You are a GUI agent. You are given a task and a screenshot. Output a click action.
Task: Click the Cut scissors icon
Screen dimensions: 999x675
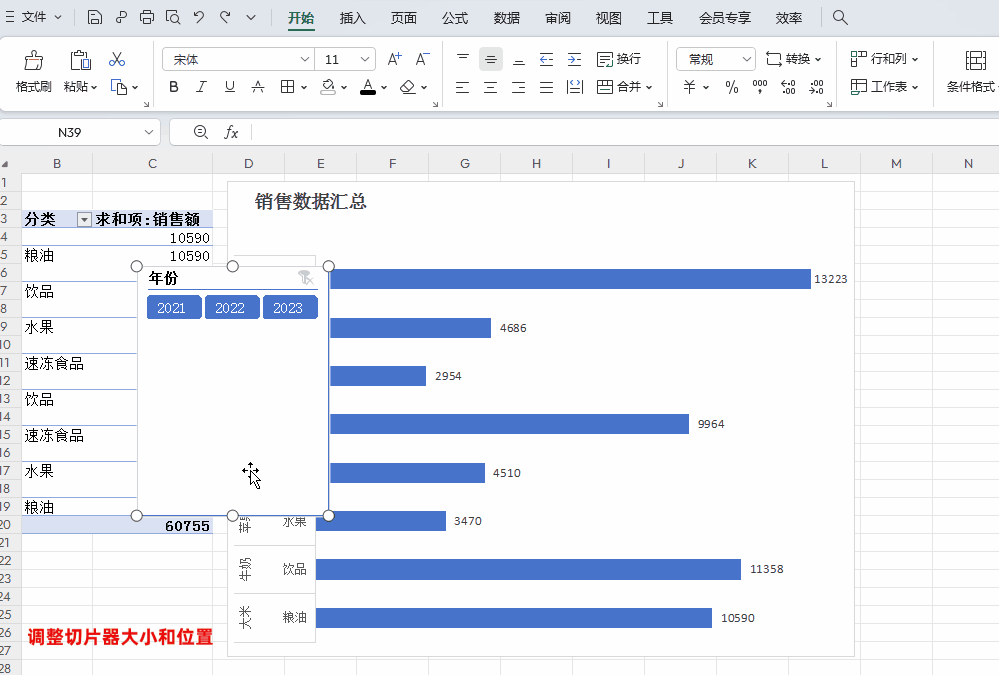(117, 60)
